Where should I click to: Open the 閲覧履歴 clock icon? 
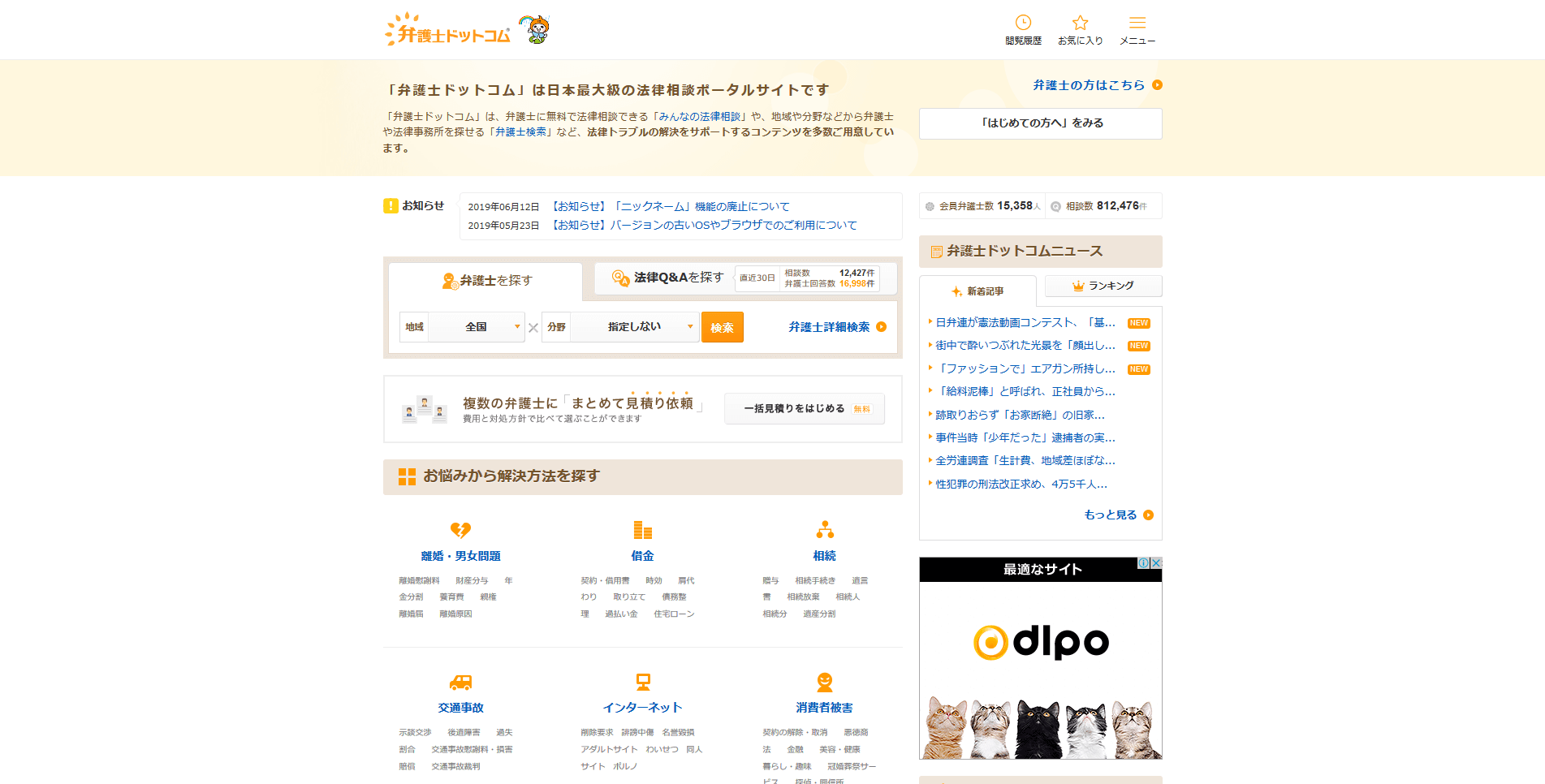1023,23
